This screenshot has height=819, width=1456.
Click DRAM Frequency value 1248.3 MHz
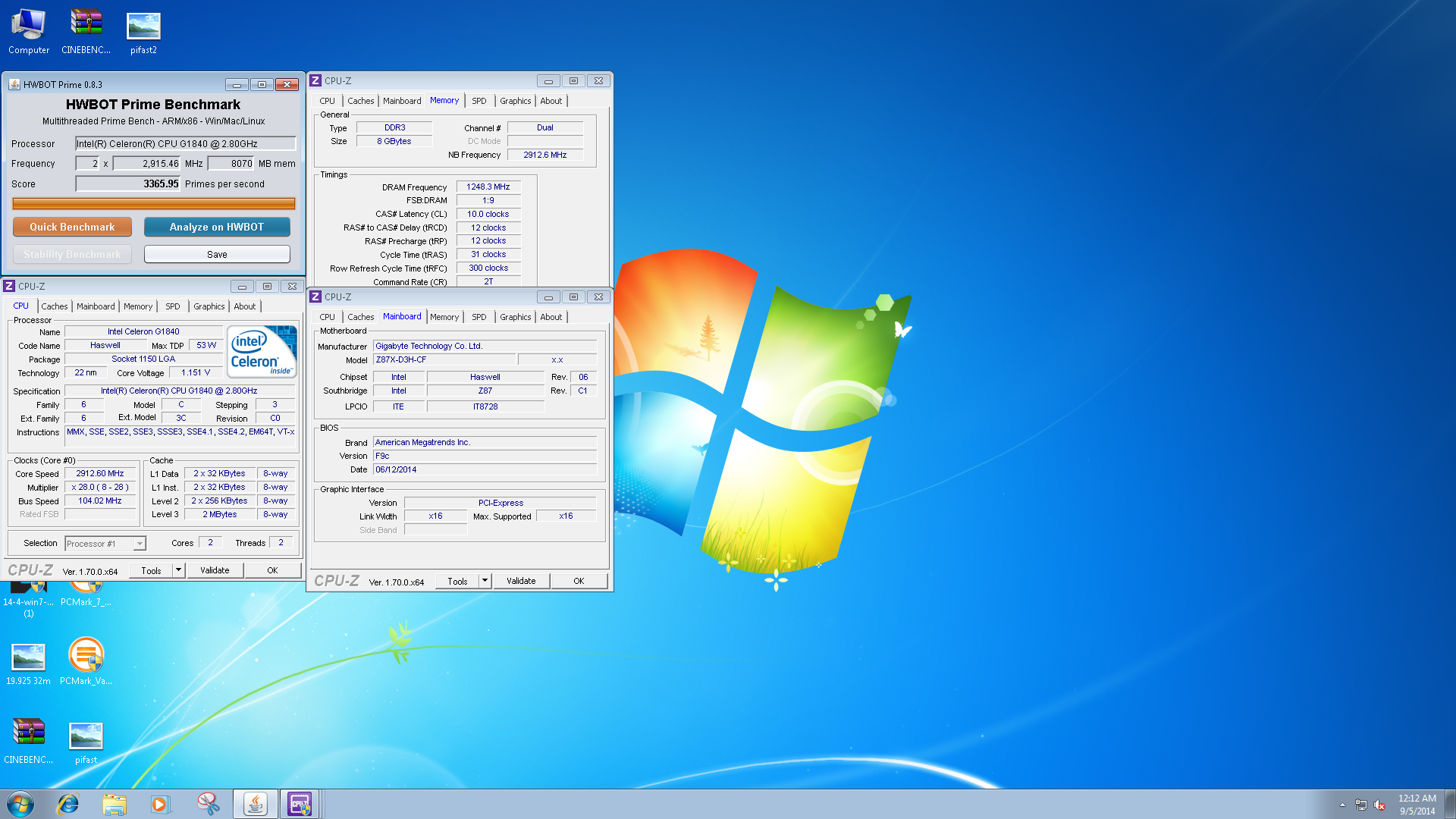(488, 187)
